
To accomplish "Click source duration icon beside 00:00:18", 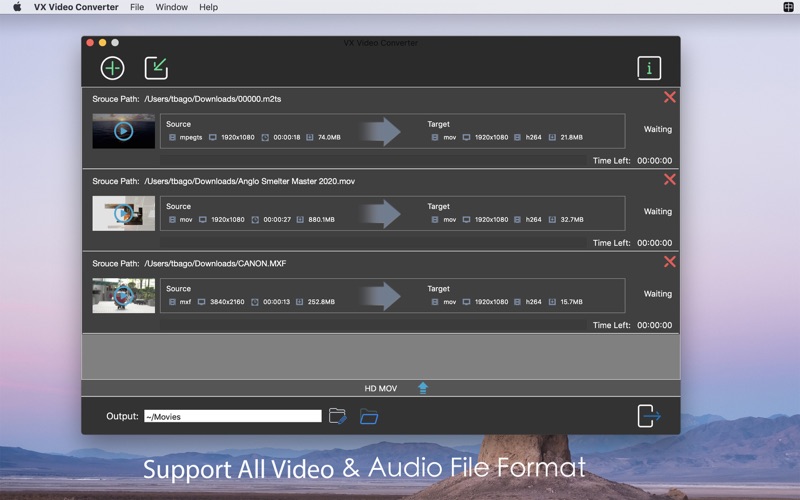I will pyautogui.click(x=265, y=137).
